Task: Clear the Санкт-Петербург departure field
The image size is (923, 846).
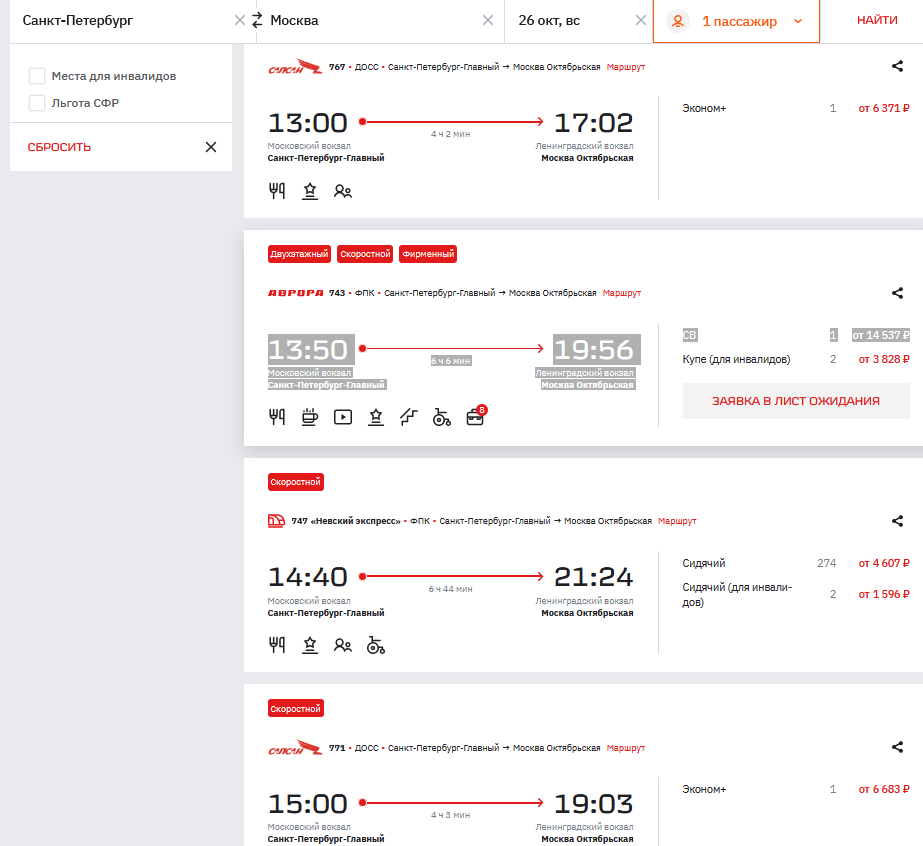Action: pyautogui.click(x=239, y=20)
